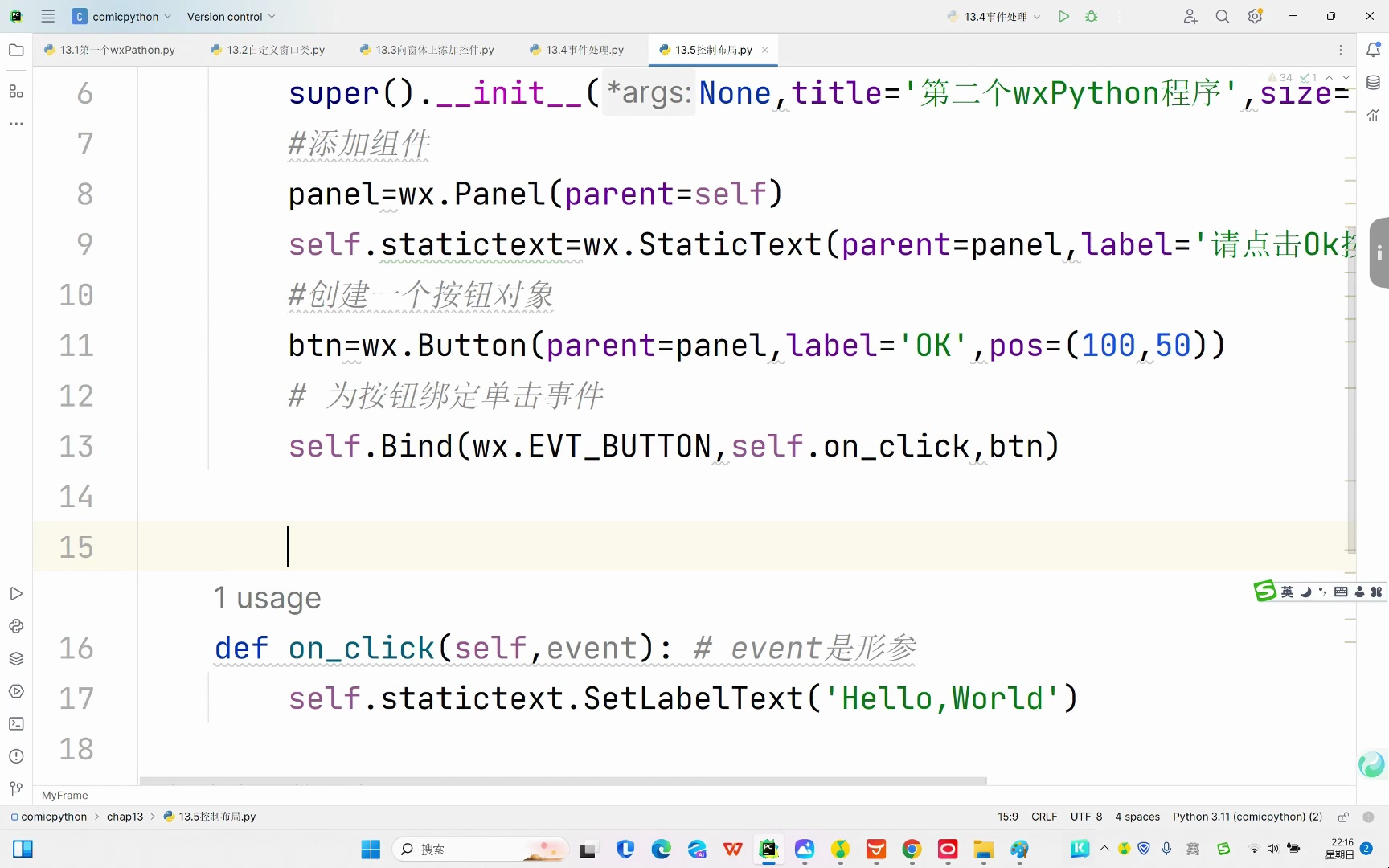Image resolution: width=1389 pixels, height=868 pixels.
Task: Open Search Everywhere magnifier icon
Action: coord(1223,16)
